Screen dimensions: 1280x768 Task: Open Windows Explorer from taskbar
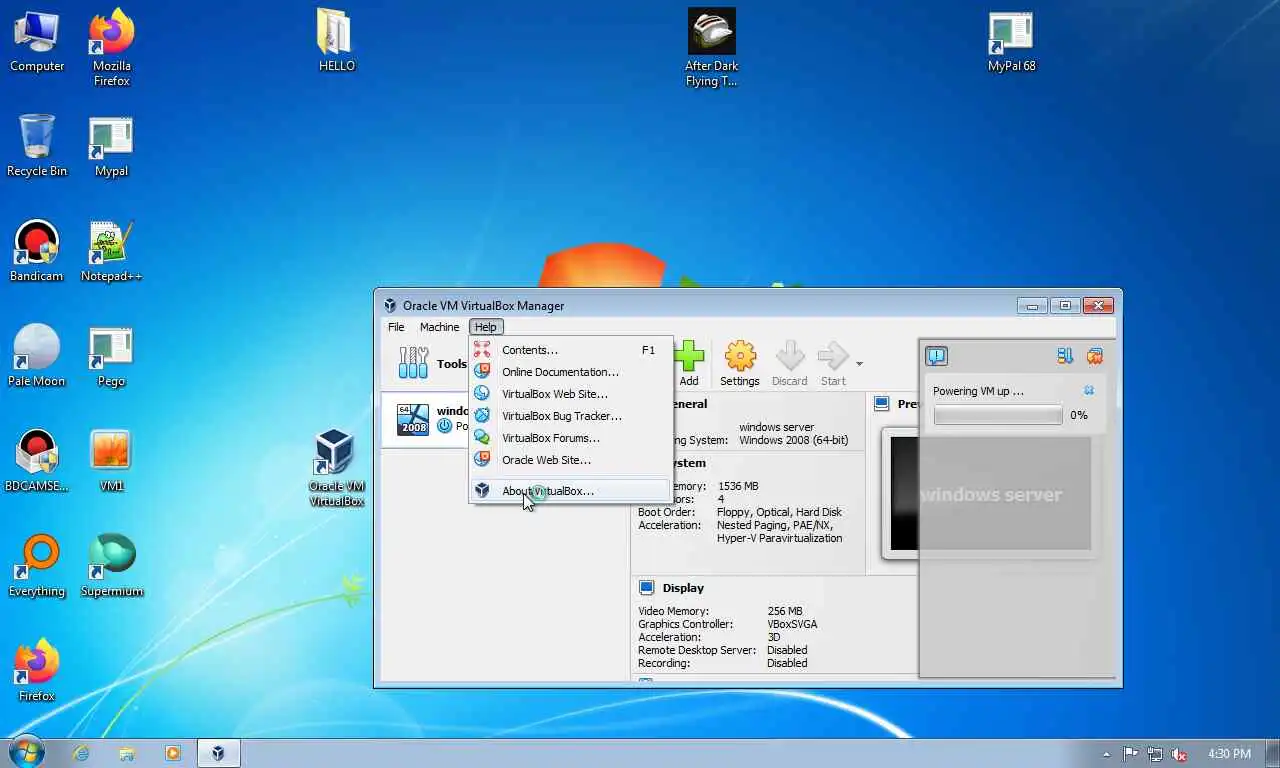127,753
